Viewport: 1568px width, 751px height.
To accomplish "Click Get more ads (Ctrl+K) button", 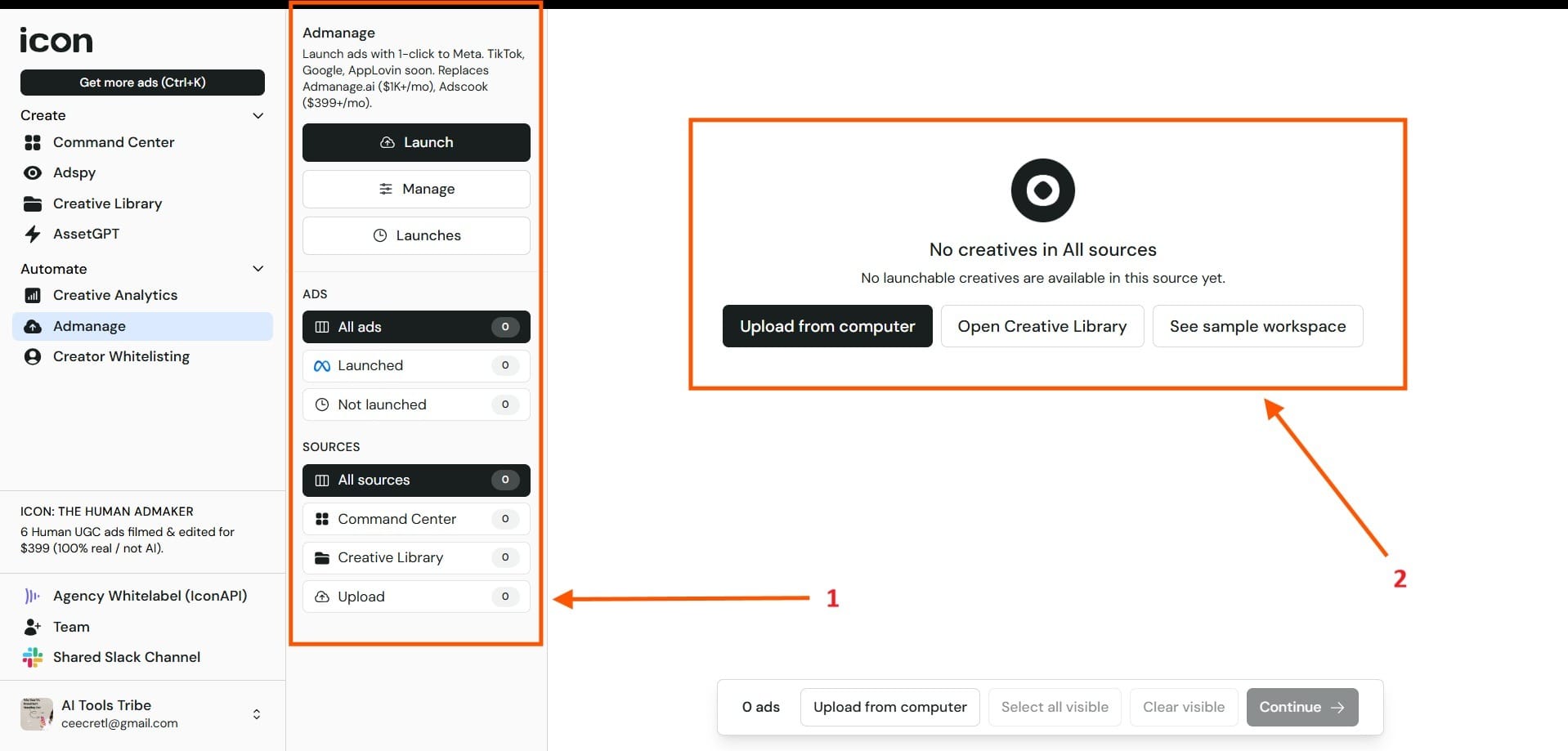I will pyautogui.click(x=142, y=83).
